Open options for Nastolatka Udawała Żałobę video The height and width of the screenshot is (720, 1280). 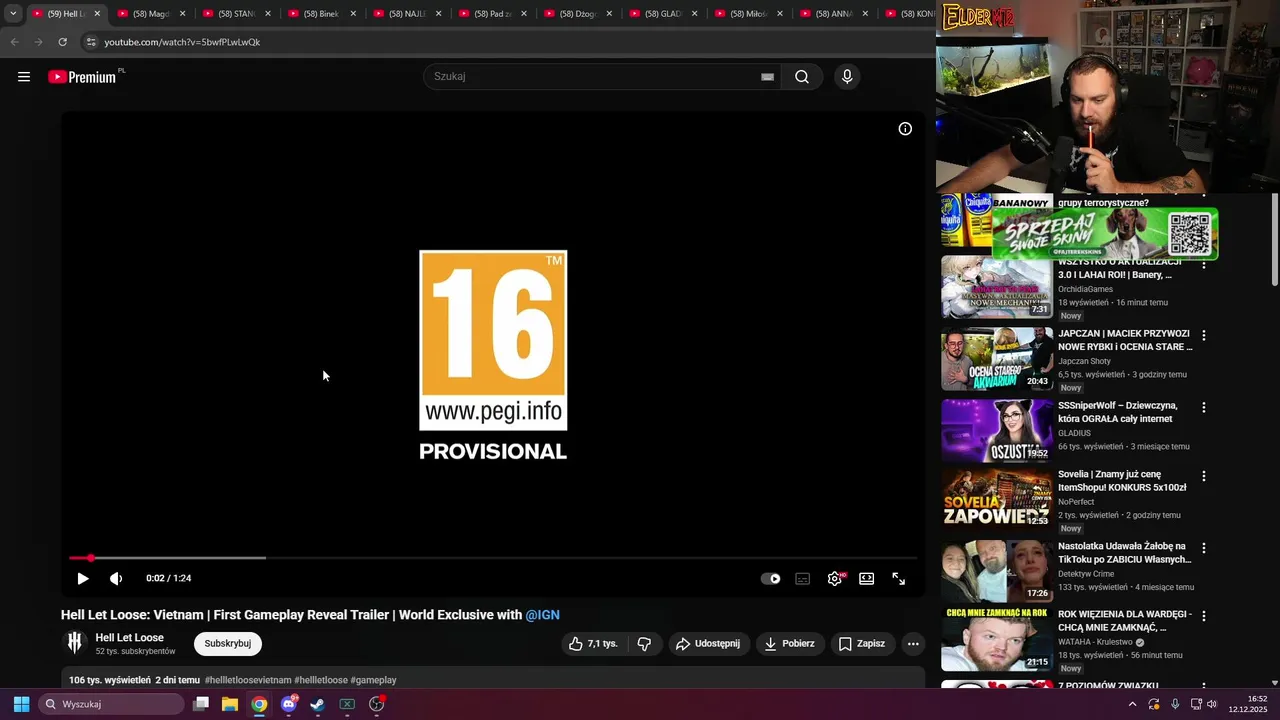pos(1204,548)
